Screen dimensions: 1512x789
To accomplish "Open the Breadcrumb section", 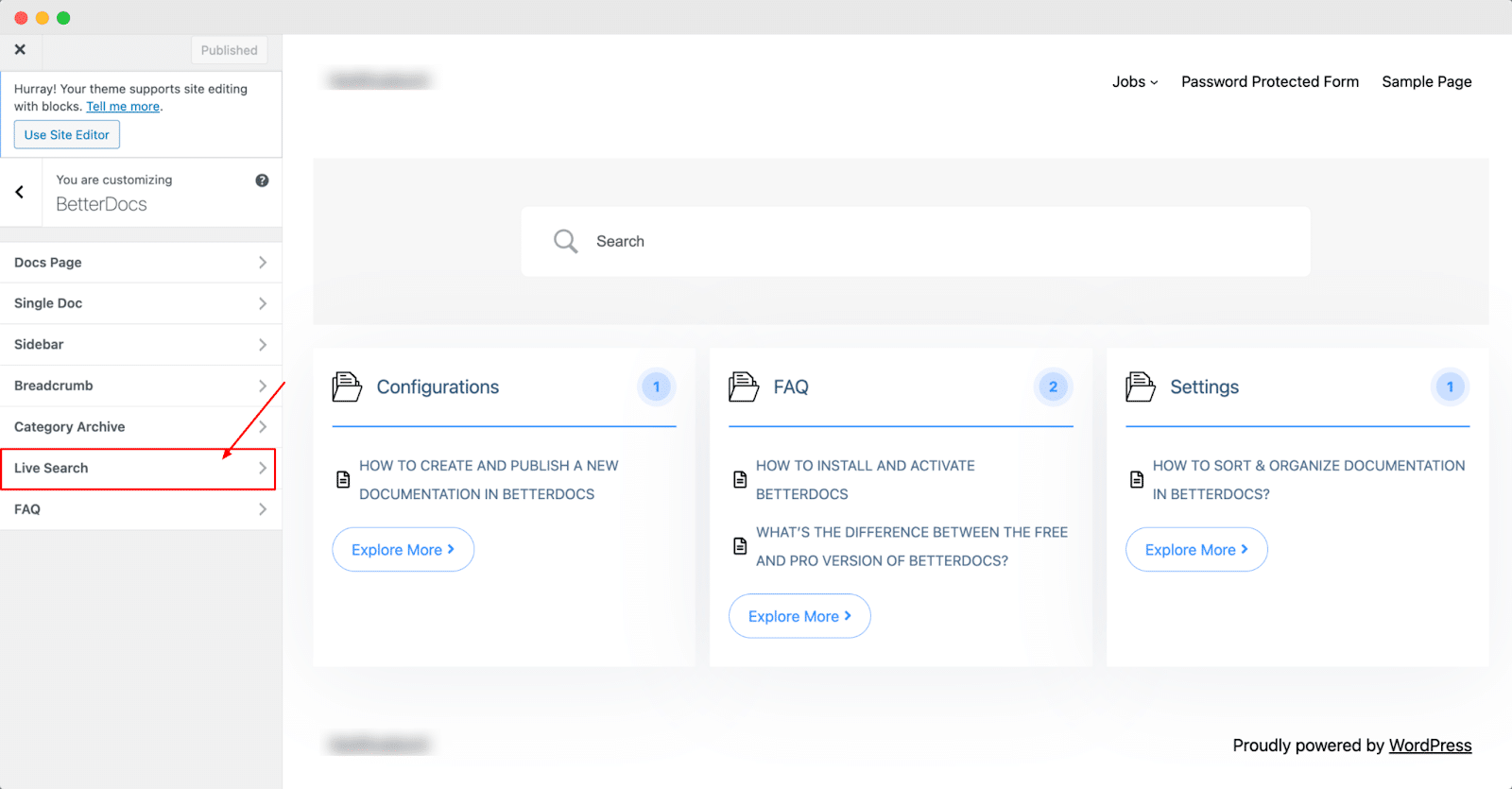I will coord(141,386).
